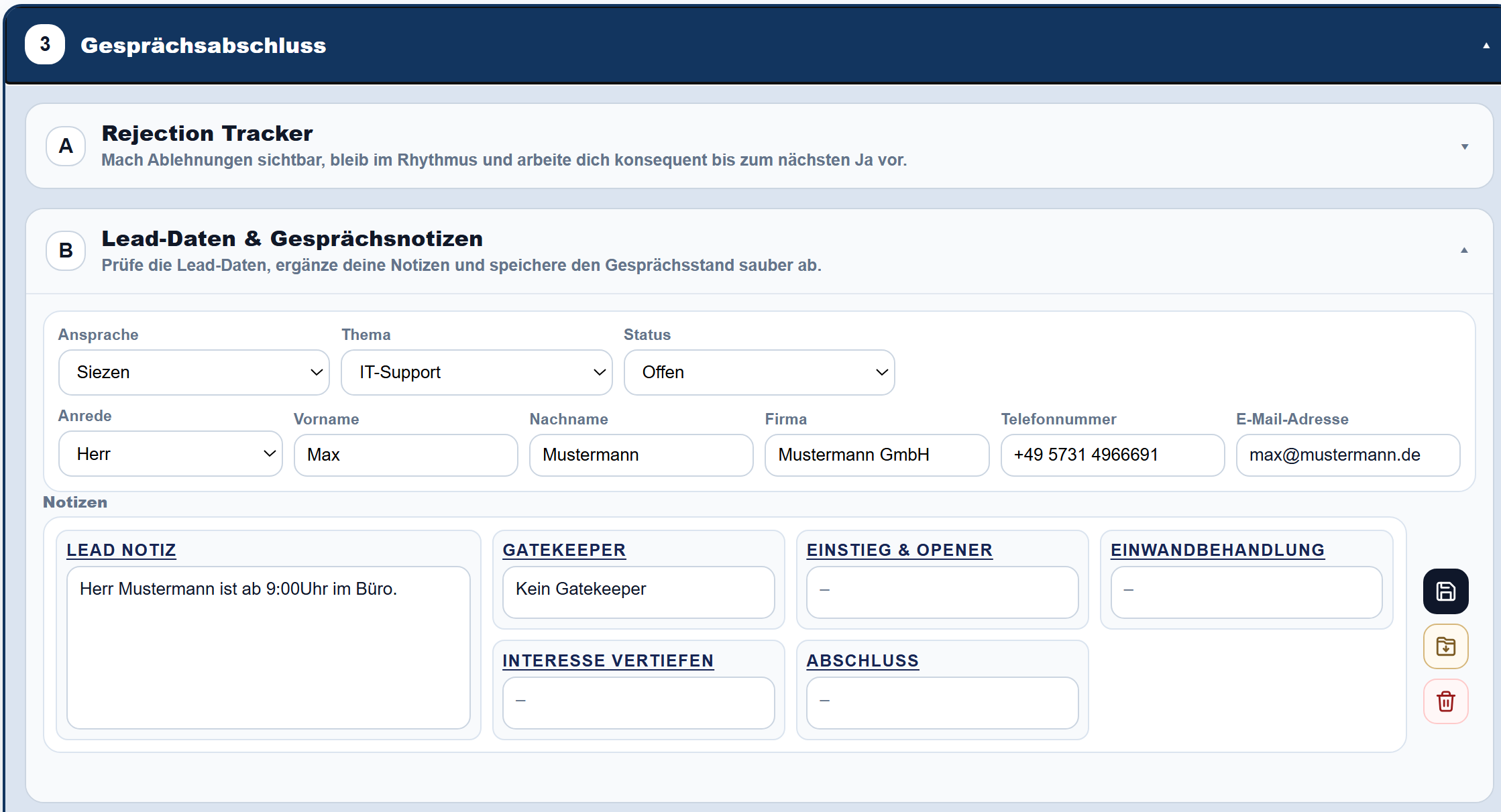Click the Firma field Mustermann GmbH
Viewport: 1501px width, 812px height.
(877, 455)
